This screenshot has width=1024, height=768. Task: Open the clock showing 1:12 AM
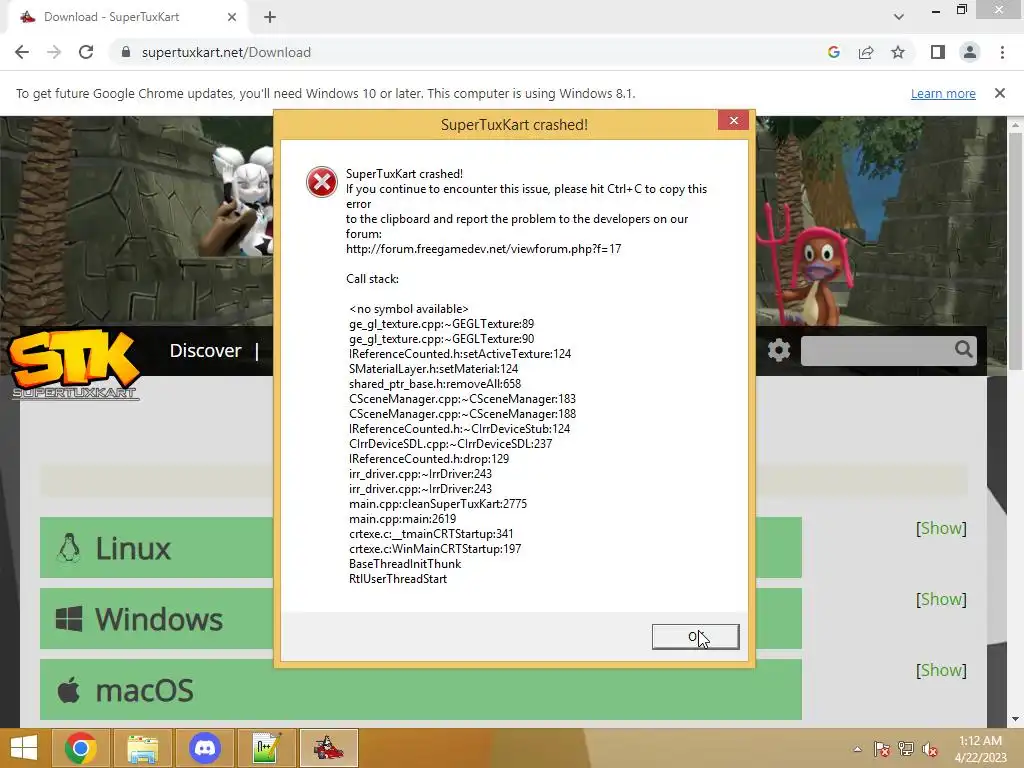point(980,749)
